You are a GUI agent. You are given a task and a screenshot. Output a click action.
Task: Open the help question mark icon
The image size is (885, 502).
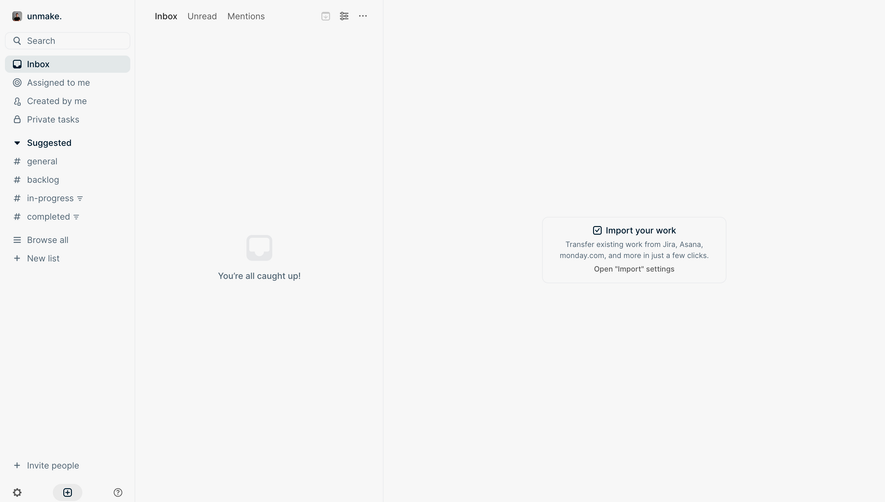pos(117,492)
